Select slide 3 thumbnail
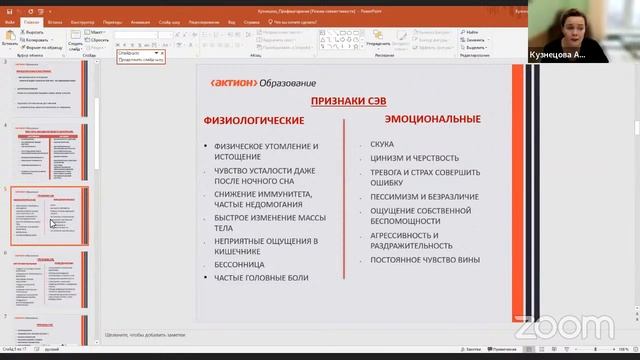 click(49, 88)
